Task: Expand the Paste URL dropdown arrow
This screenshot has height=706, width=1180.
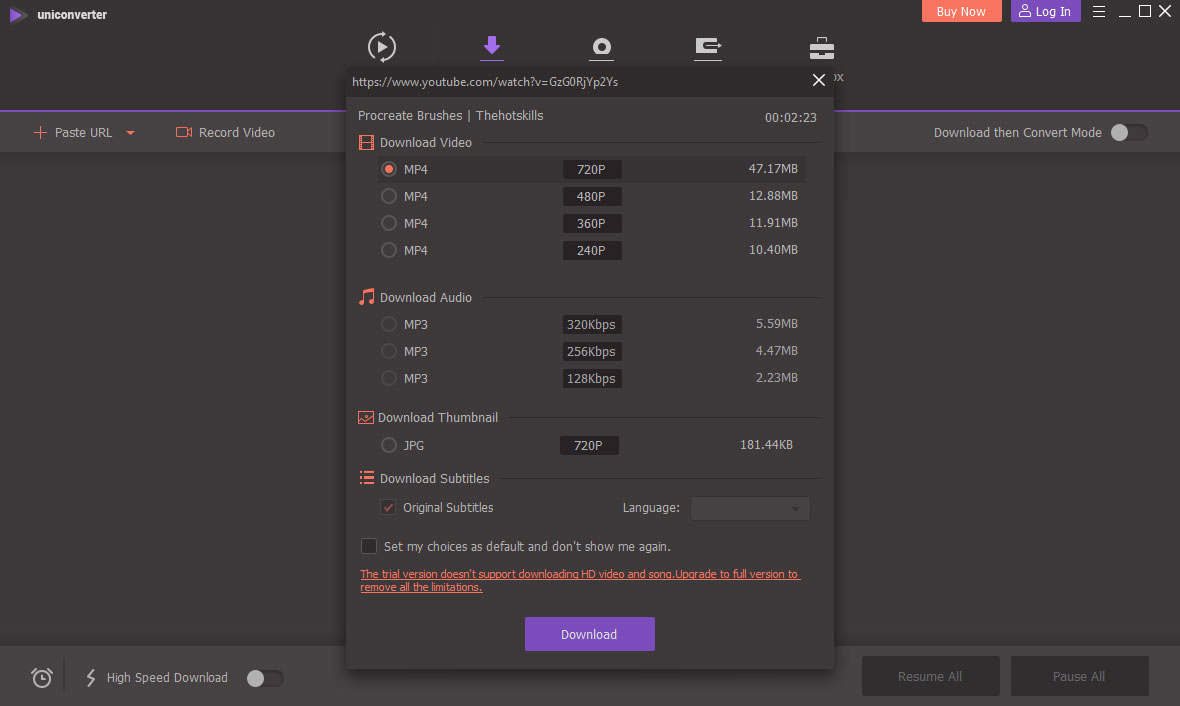Action: [x=130, y=133]
